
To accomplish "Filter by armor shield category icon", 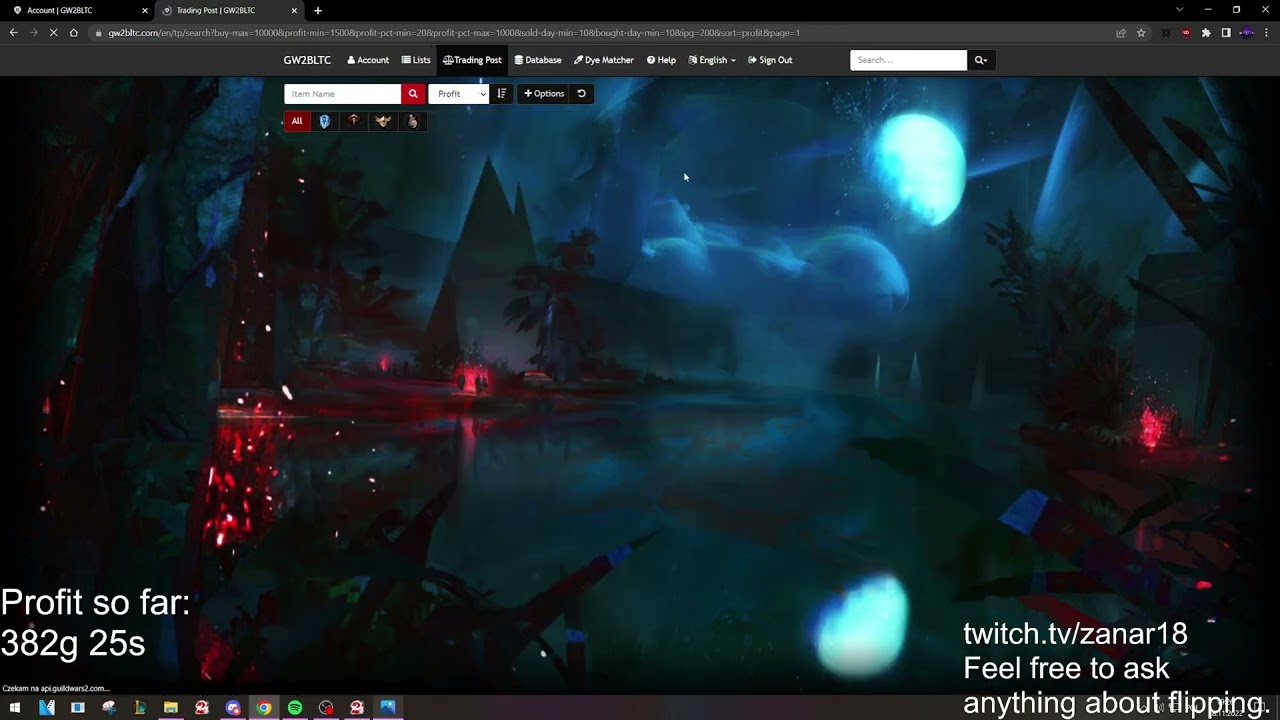I will pos(324,121).
